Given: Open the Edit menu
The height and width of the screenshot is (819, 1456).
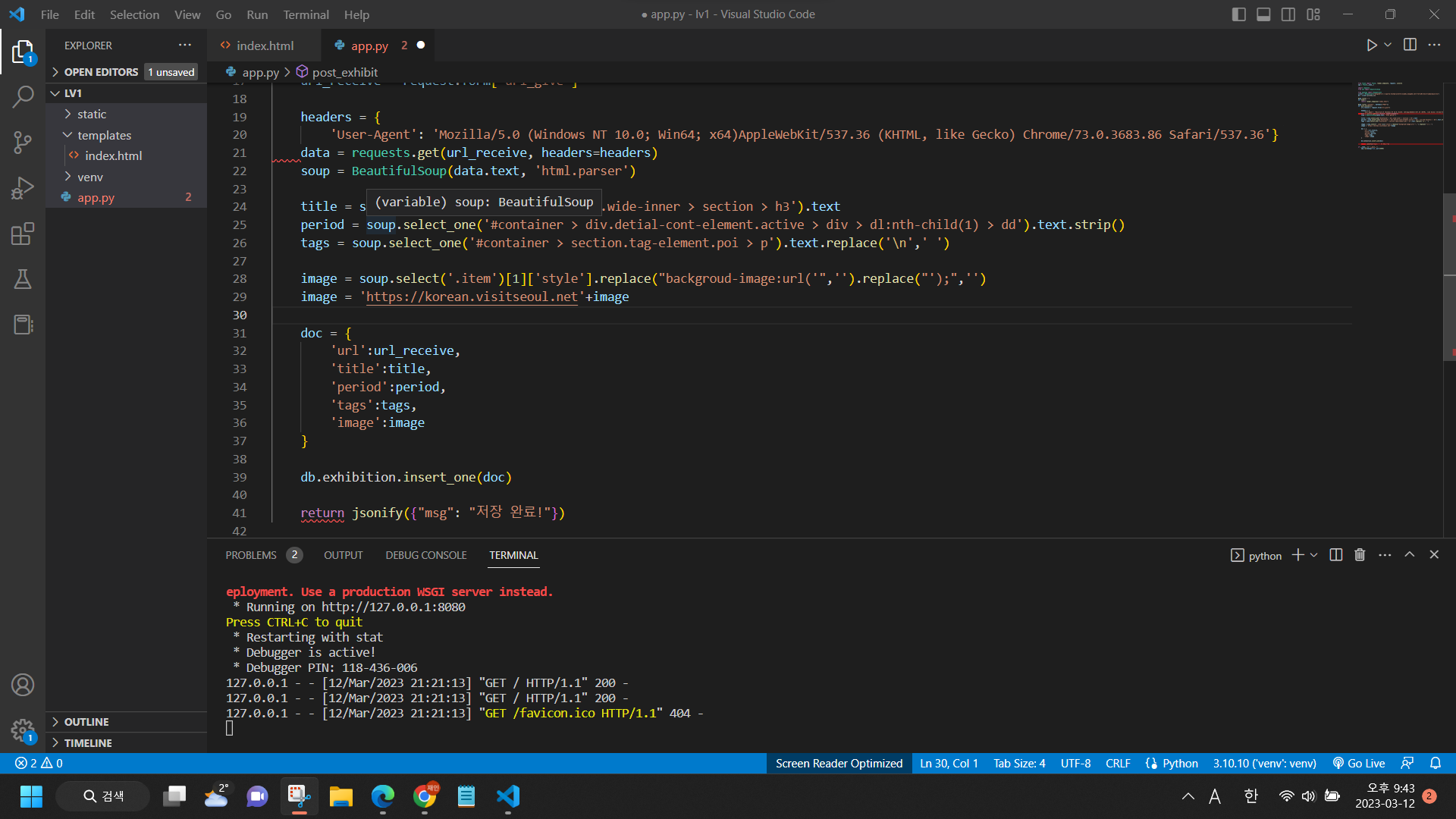Looking at the screenshot, I should 84,14.
